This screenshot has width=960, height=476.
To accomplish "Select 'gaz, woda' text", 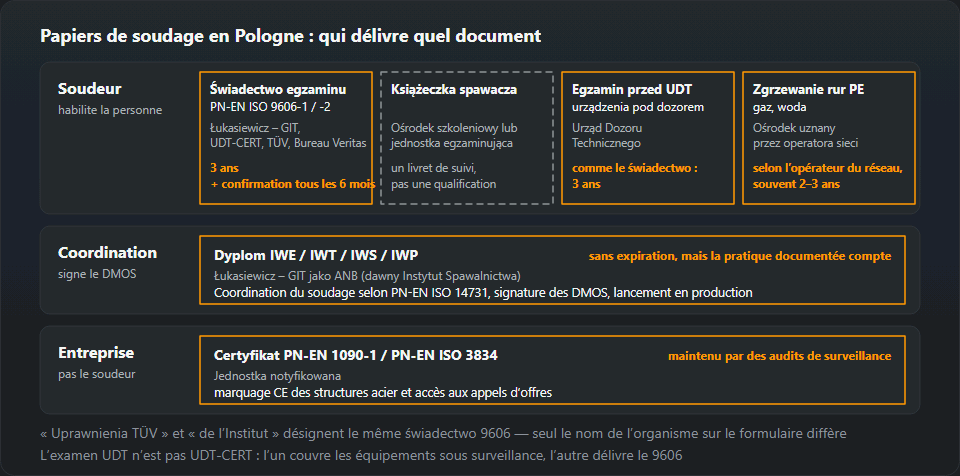I will coord(779,107).
